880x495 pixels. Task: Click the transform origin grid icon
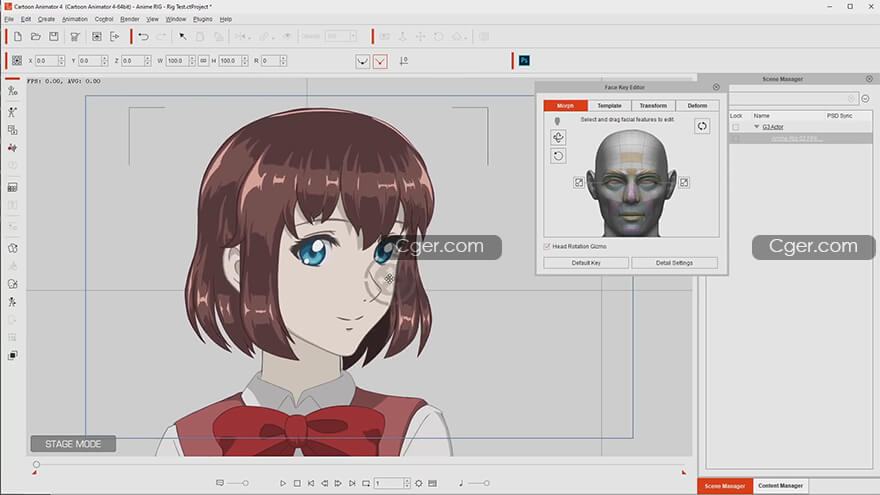coord(17,61)
